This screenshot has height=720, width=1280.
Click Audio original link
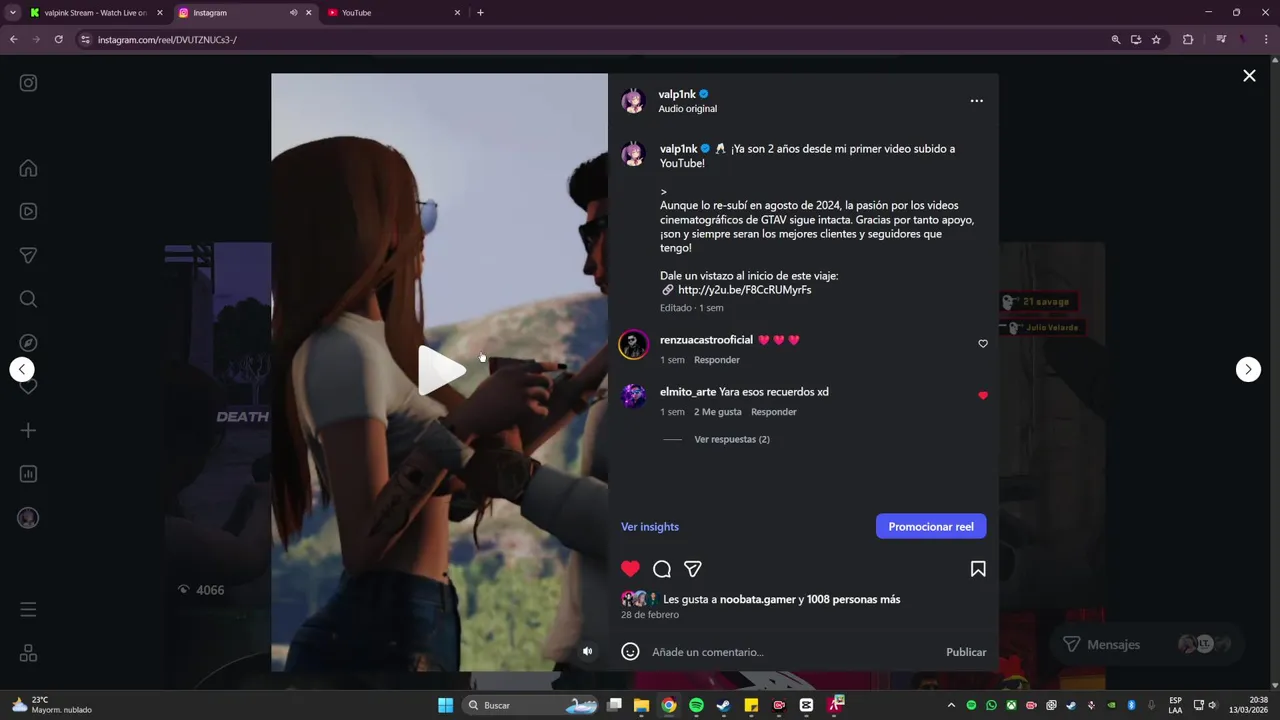(x=687, y=109)
